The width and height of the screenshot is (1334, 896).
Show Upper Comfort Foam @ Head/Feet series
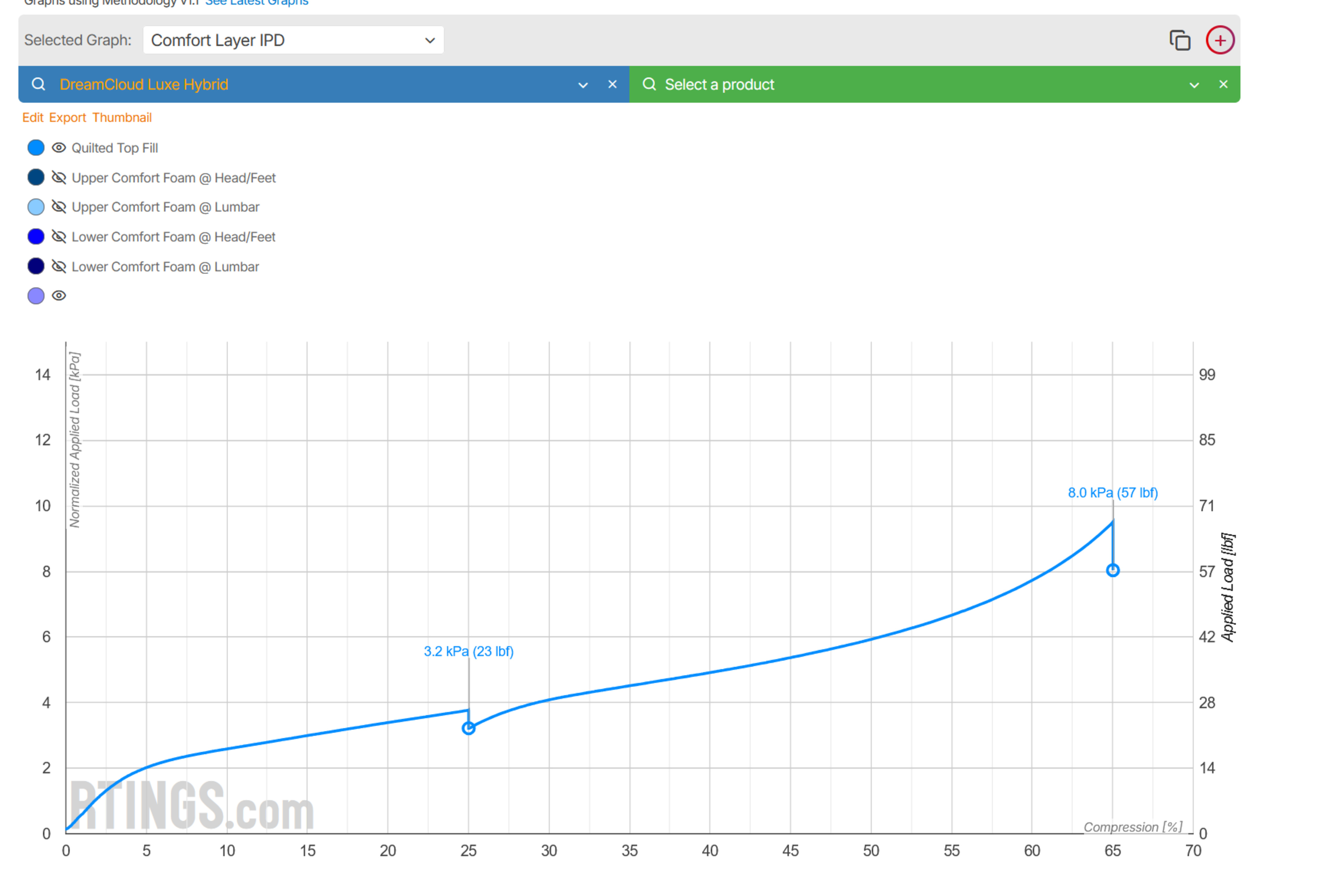click(x=59, y=178)
